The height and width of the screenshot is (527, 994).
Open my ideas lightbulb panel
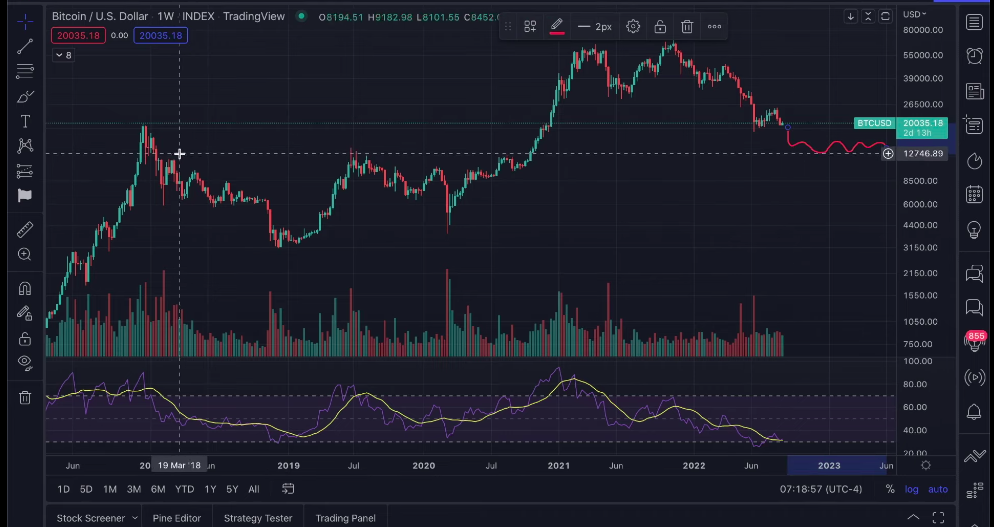tap(974, 230)
